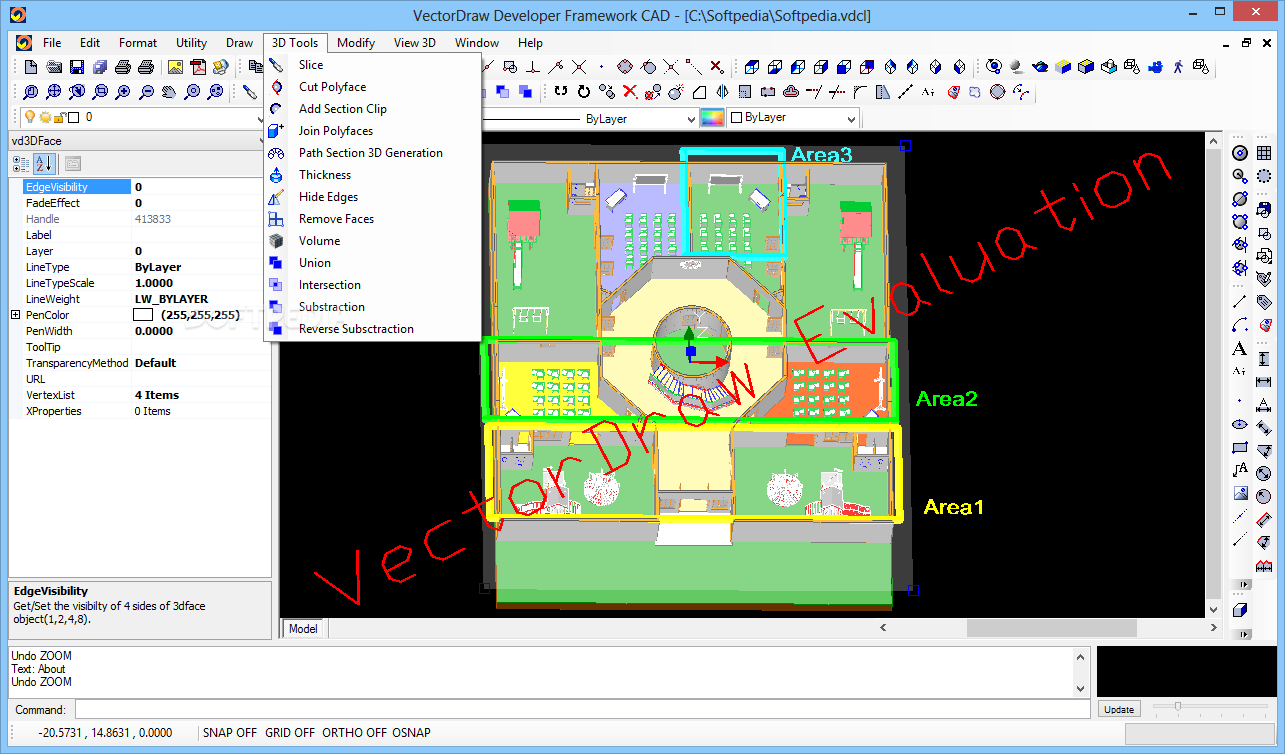Click the Update button
Screen dimensions: 1285x754
tap(1119, 709)
